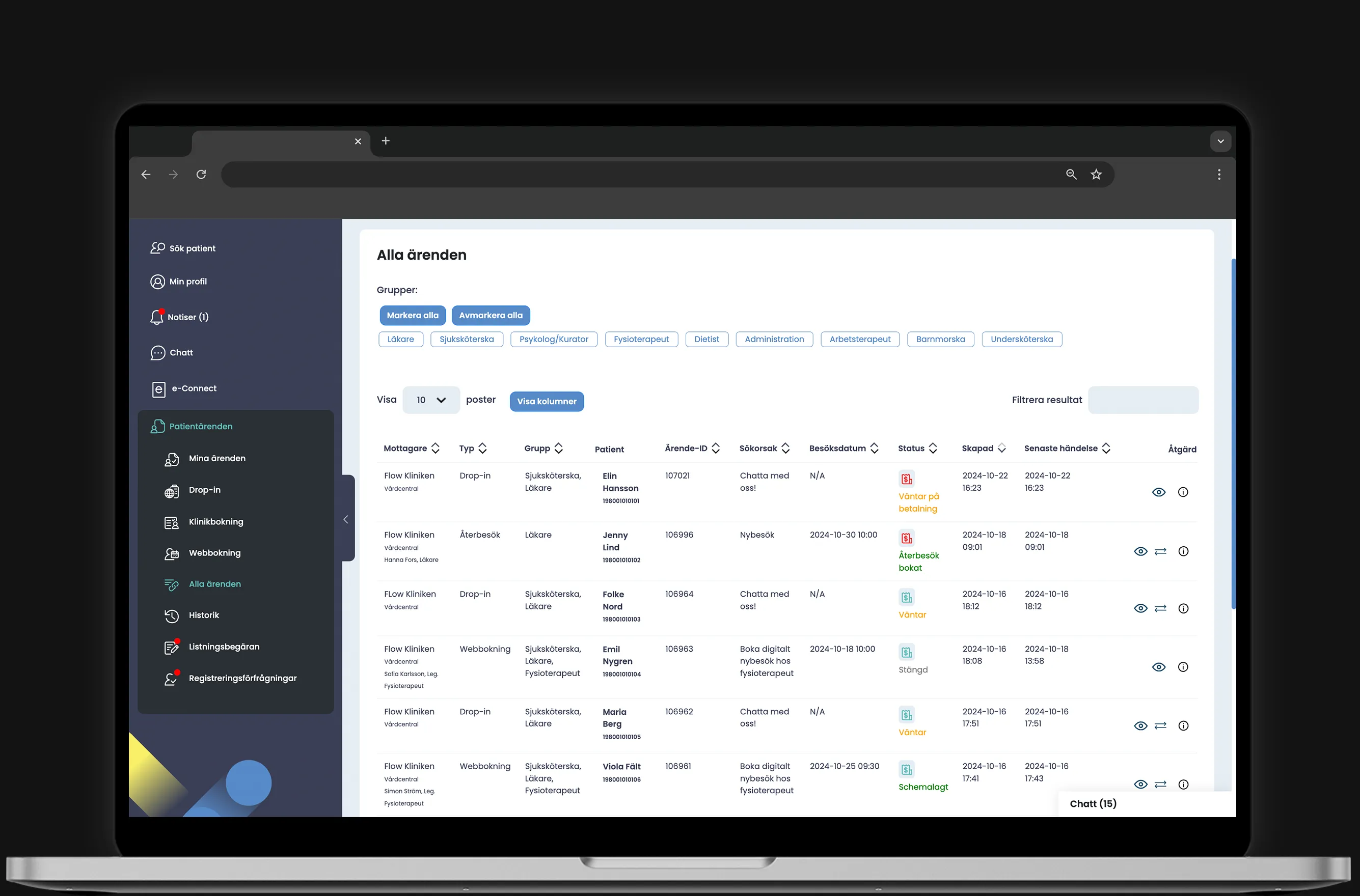The height and width of the screenshot is (896, 1360).
Task: Toggle the Sjuksköterska group filter tag
Action: [465, 339]
